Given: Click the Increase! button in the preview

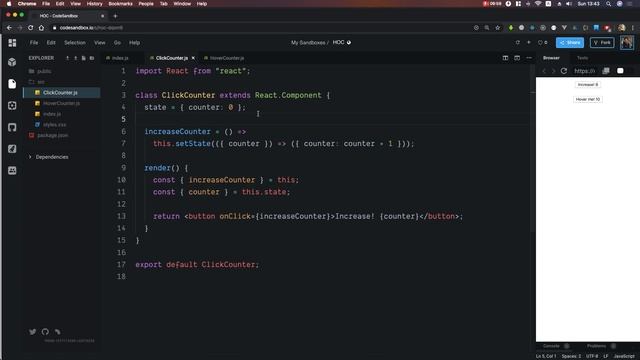Looking at the screenshot, I should [588, 84].
